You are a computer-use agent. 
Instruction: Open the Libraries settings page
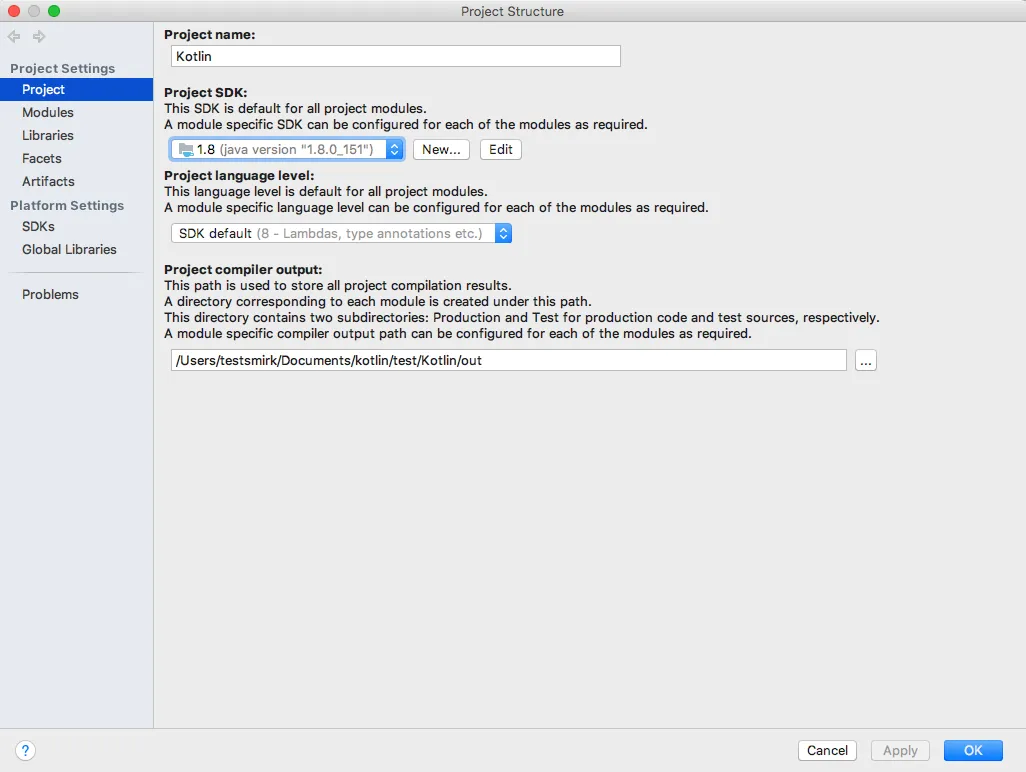tap(48, 135)
